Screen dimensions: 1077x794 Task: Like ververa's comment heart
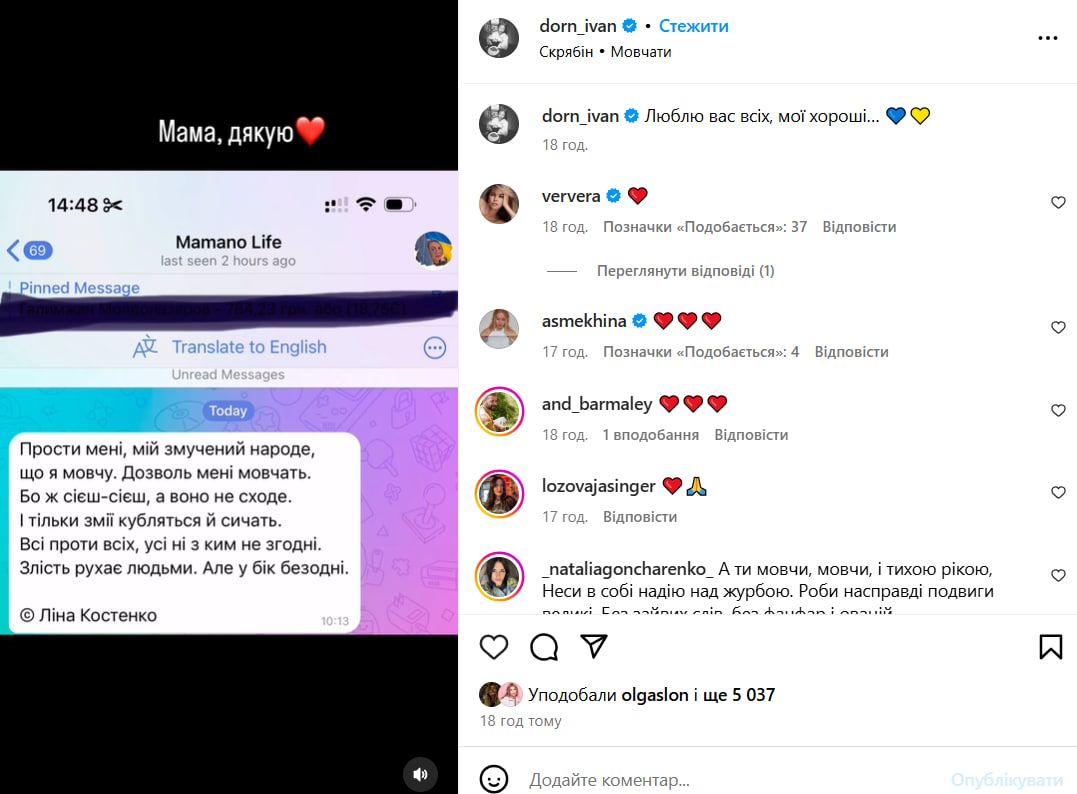pyautogui.click(x=1058, y=203)
